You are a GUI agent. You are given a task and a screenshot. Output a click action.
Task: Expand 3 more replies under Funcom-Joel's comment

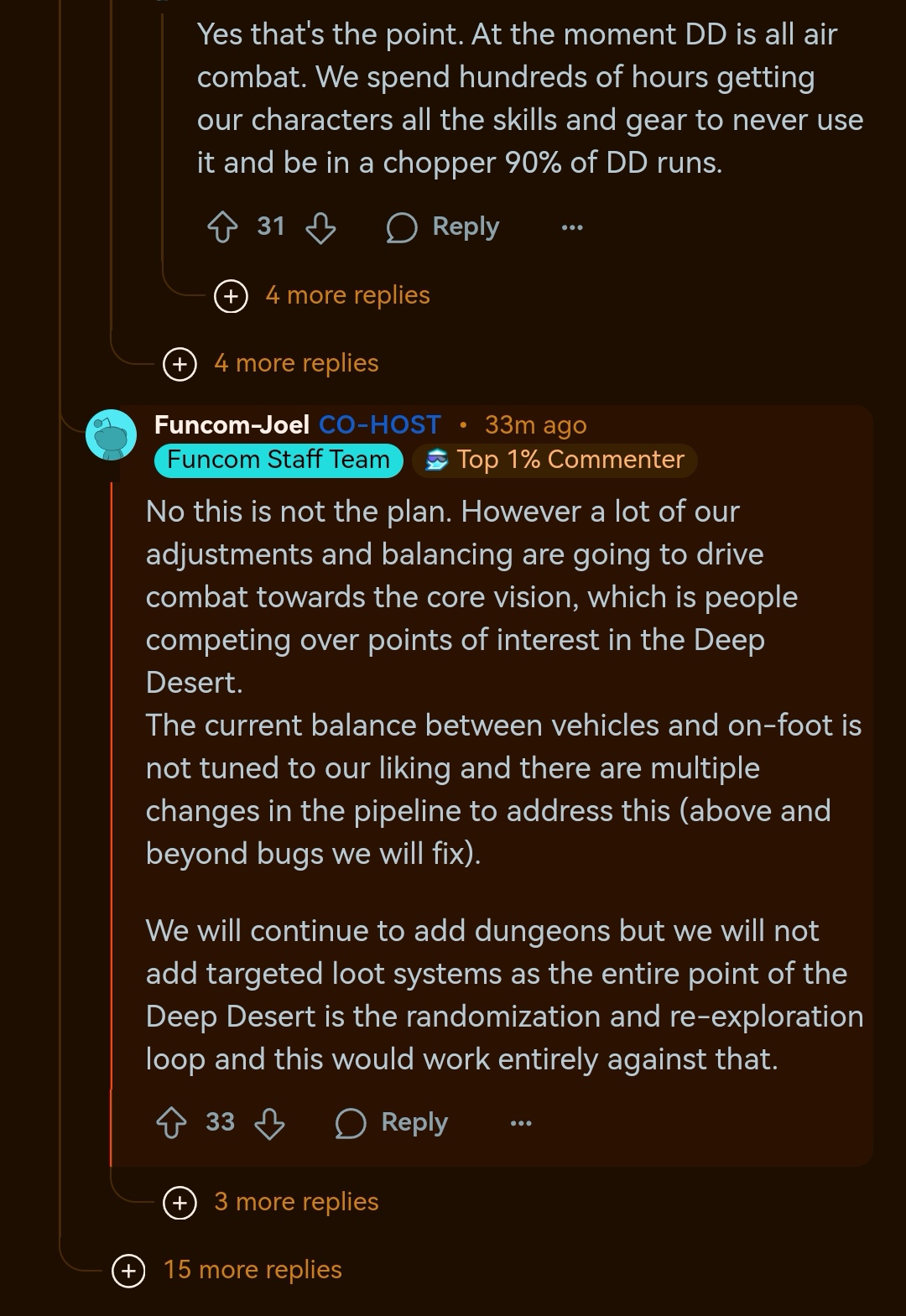(x=295, y=1202)
